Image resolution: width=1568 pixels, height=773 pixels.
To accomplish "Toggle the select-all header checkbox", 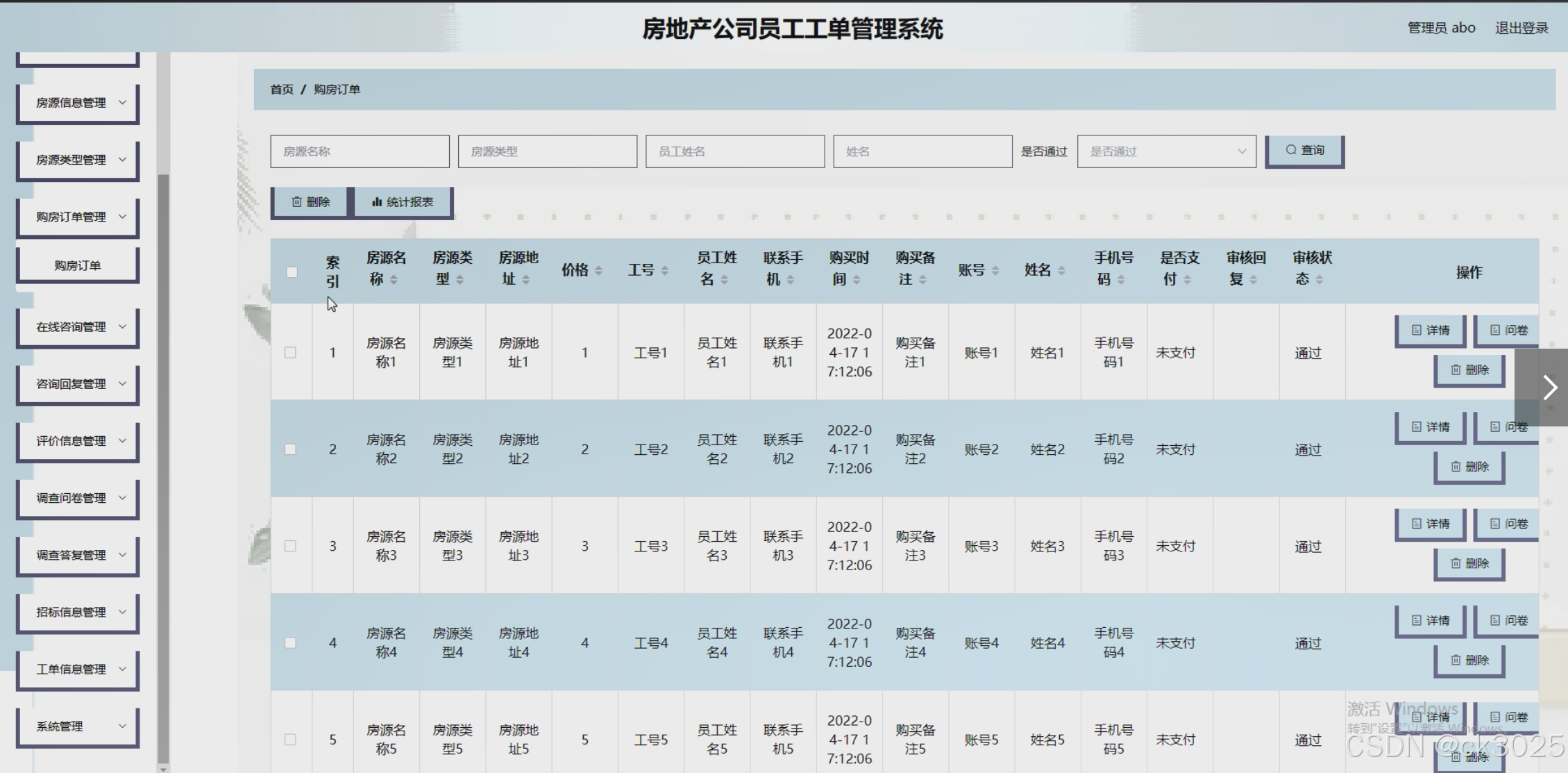I will (x=292, y=272).
